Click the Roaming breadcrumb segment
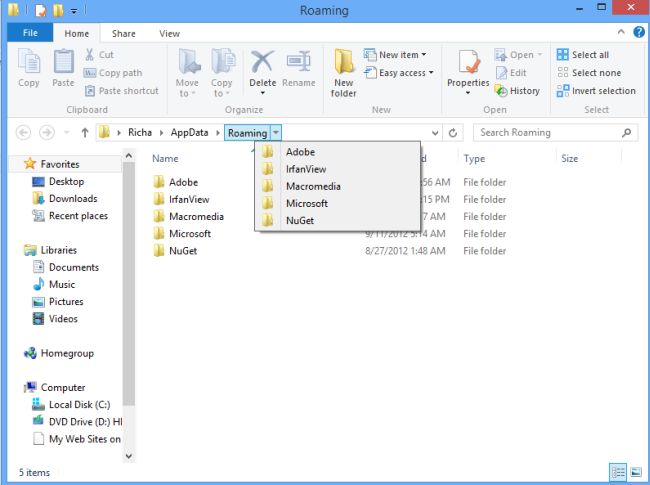The width and height of the screenshot is (650, 485). (247, 133)
